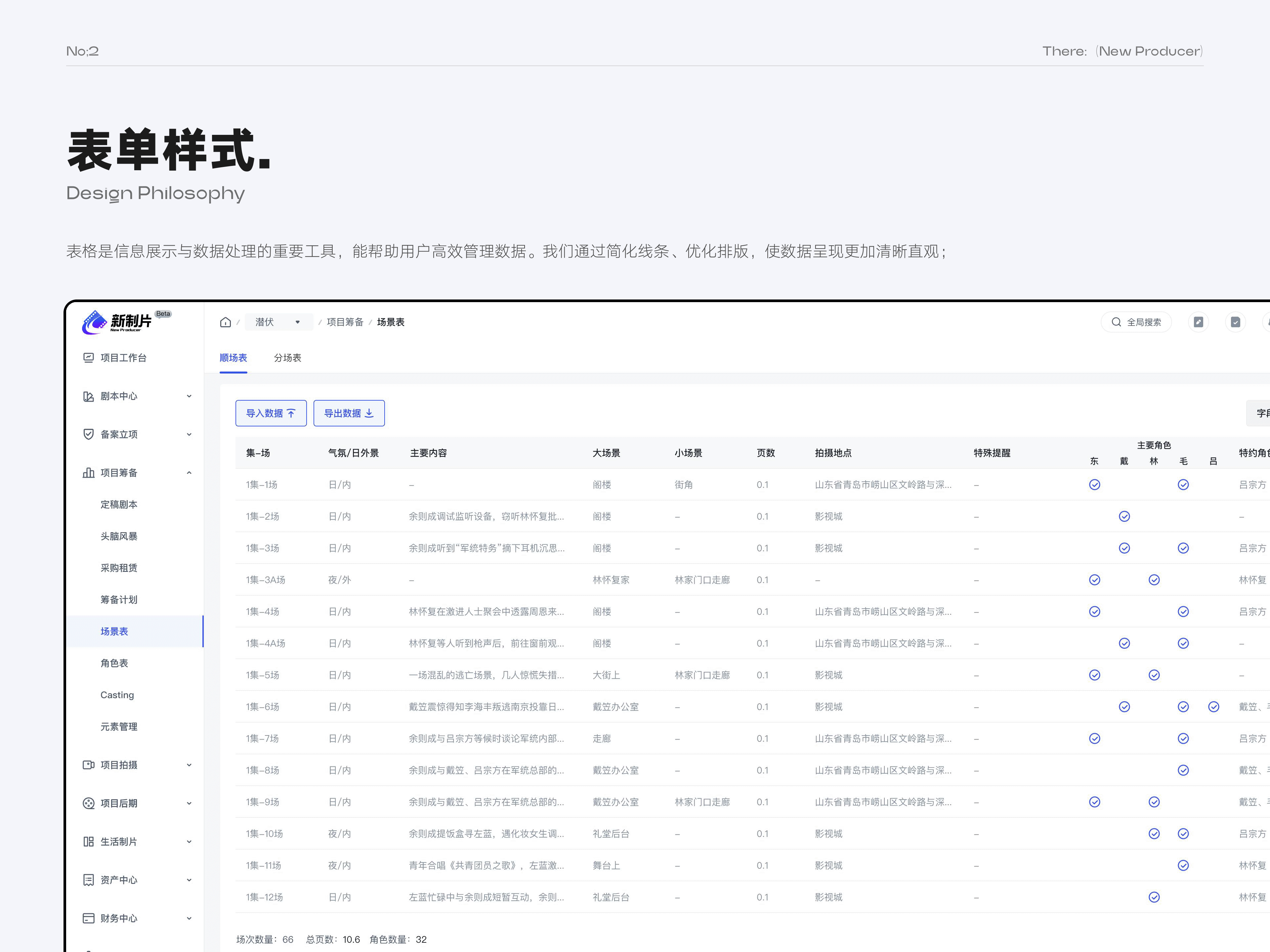Click 项目筹备 breadcrumb link

(345, 322)
